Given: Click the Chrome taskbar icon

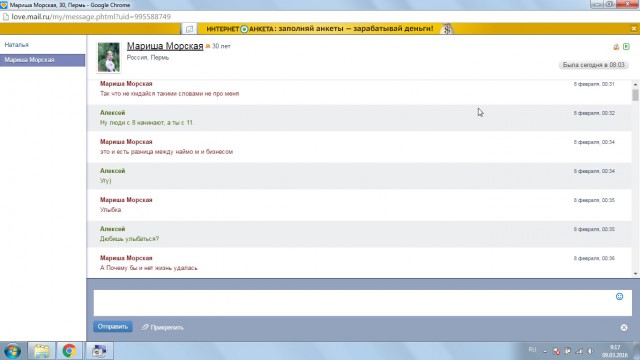Looking at the screenshot, I should [69, 351].
